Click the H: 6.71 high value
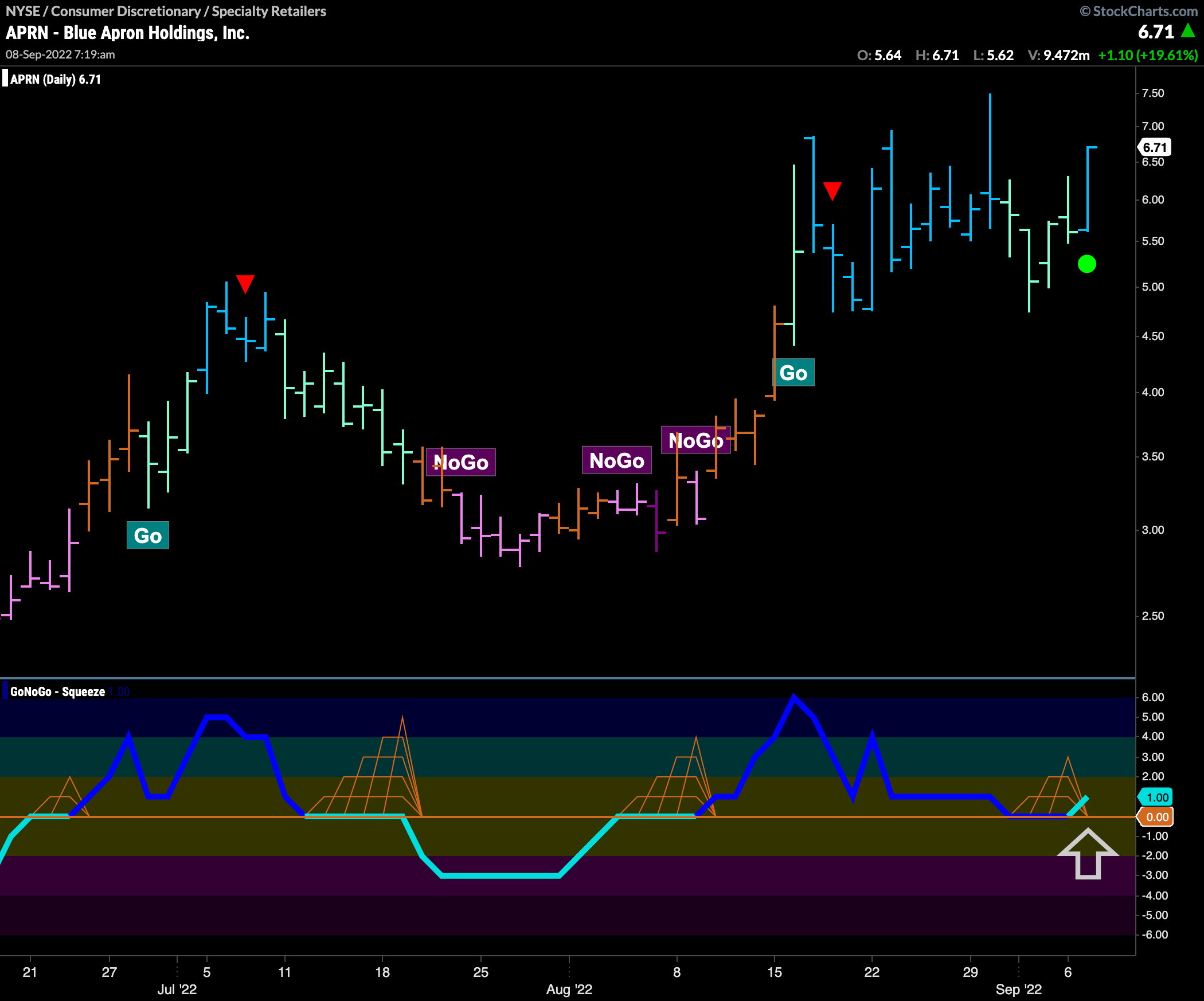 click(x=937, y=55)
